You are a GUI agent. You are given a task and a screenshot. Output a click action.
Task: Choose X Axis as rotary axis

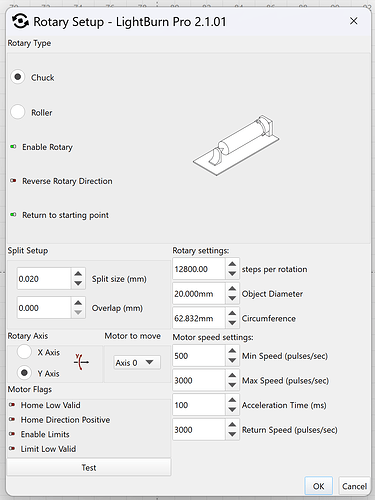pos(24,352)
